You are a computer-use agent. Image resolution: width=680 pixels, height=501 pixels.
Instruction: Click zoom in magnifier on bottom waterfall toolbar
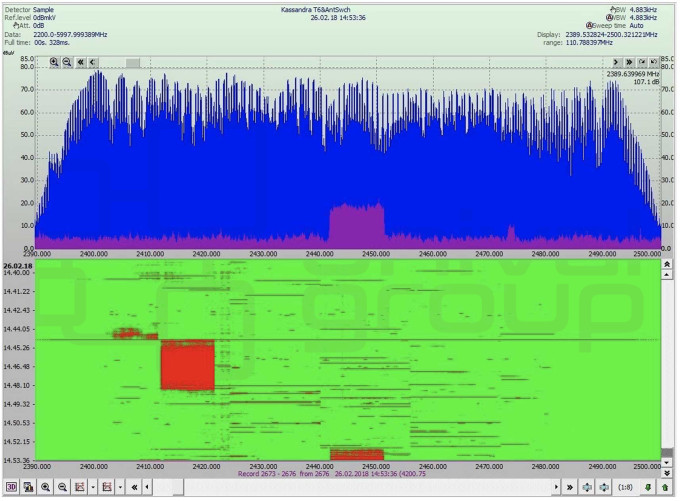46,487
